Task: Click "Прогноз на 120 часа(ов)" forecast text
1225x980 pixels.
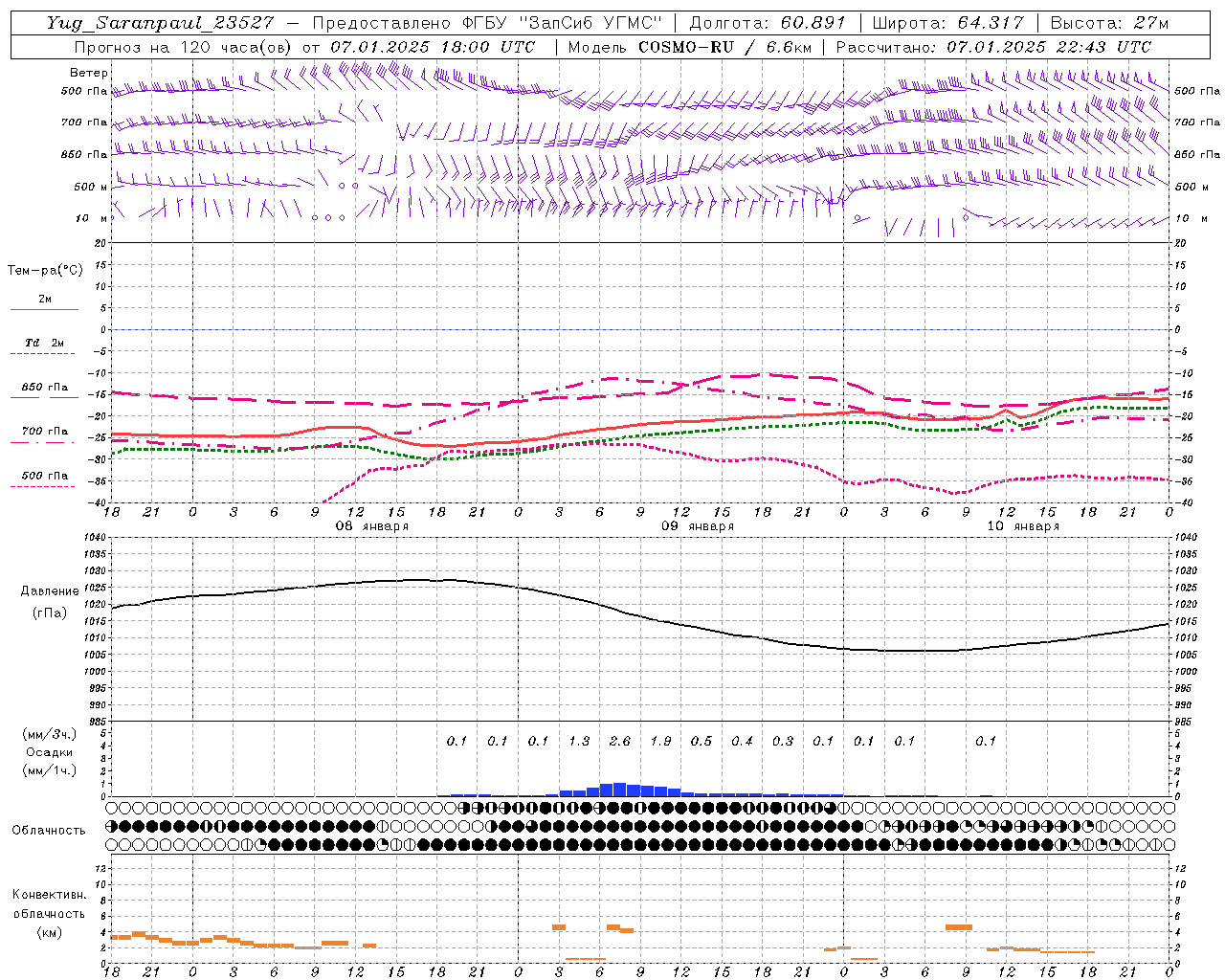Action: pos(184,47)
